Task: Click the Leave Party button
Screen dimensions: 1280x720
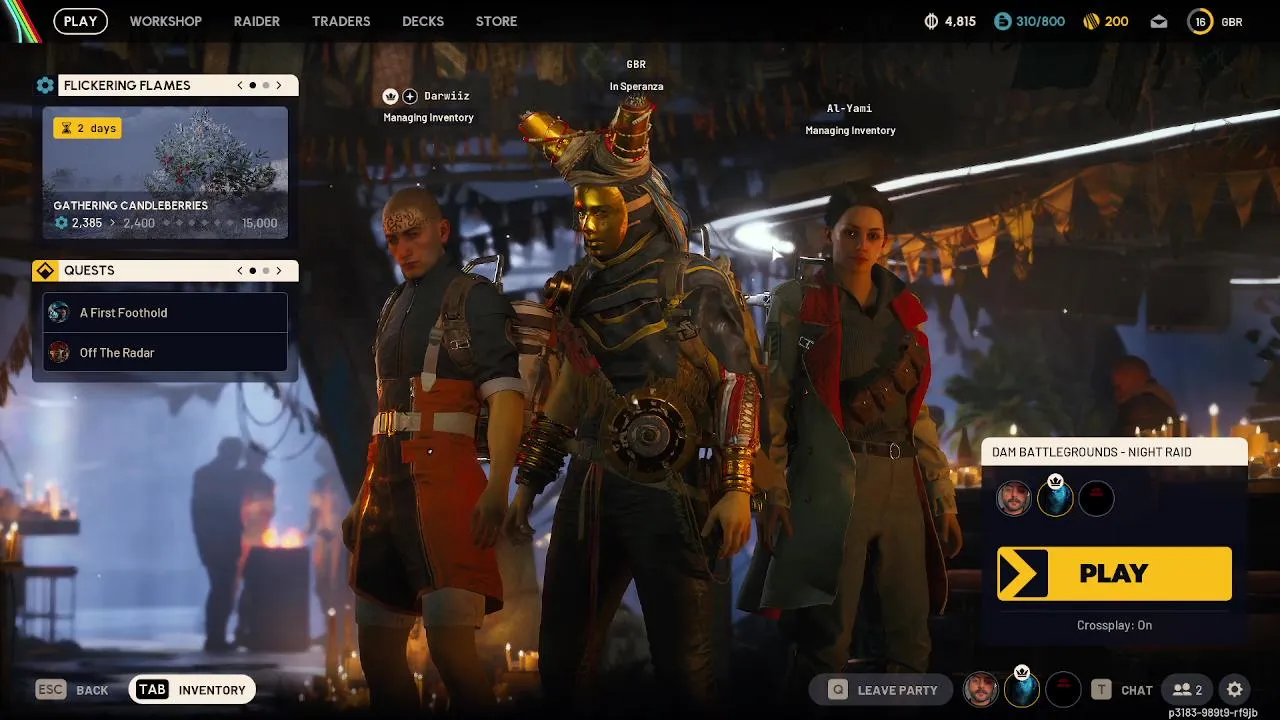Action: [x=883, y=690]
